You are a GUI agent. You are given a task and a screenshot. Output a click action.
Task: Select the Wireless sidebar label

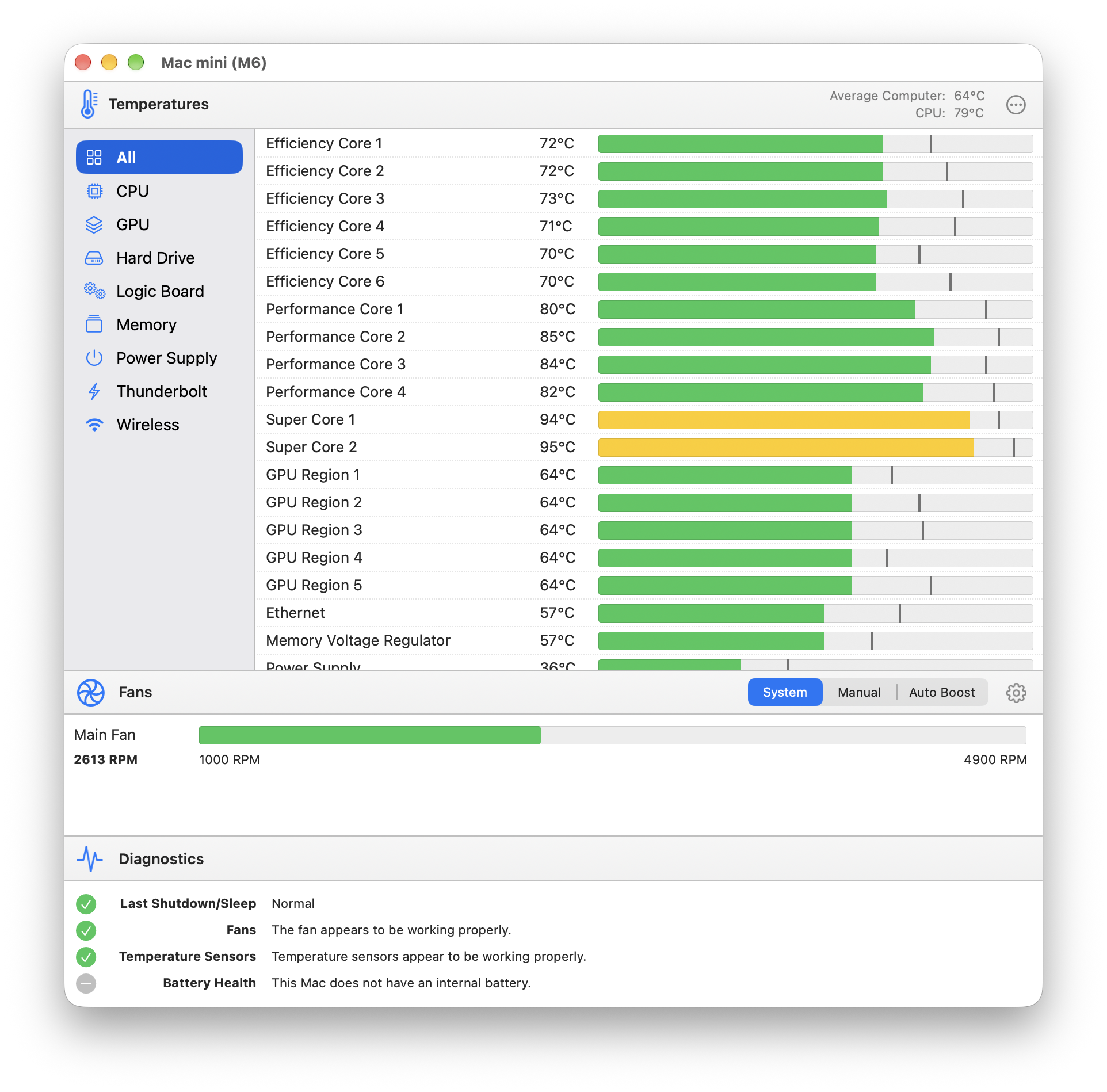pos(148,425)
